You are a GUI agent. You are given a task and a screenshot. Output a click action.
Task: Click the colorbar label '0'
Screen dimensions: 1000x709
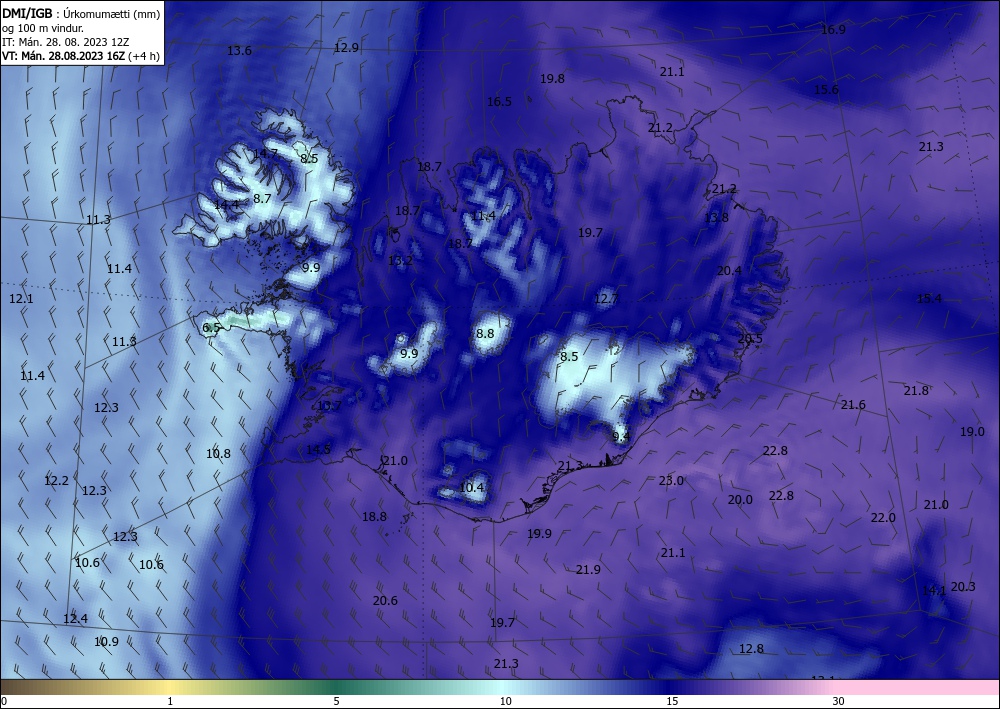[4, 701]
